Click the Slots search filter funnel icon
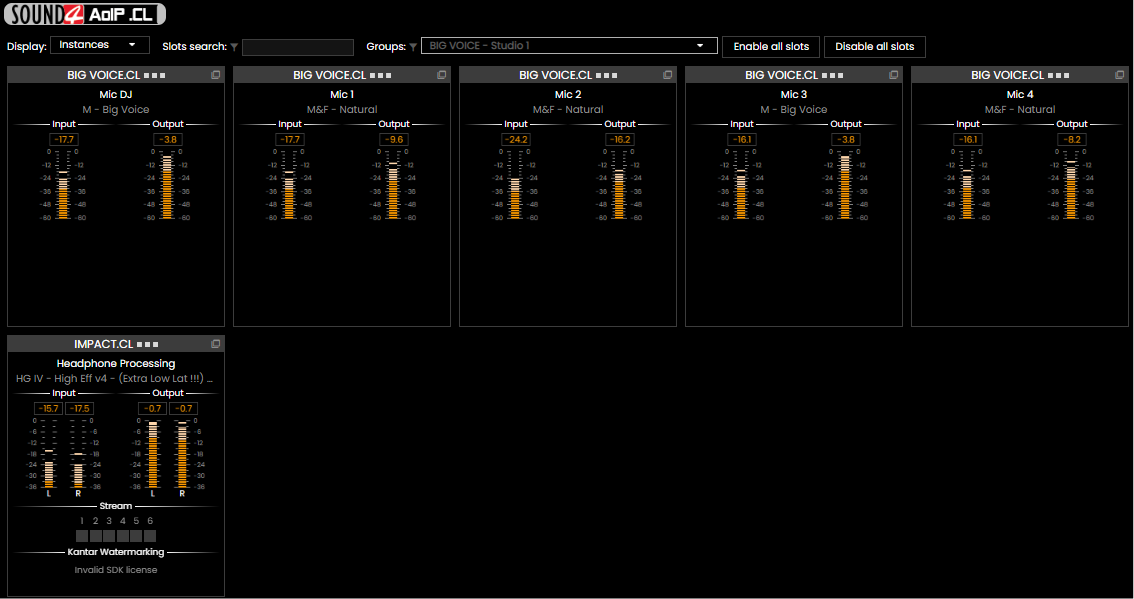 pos(234,47)
